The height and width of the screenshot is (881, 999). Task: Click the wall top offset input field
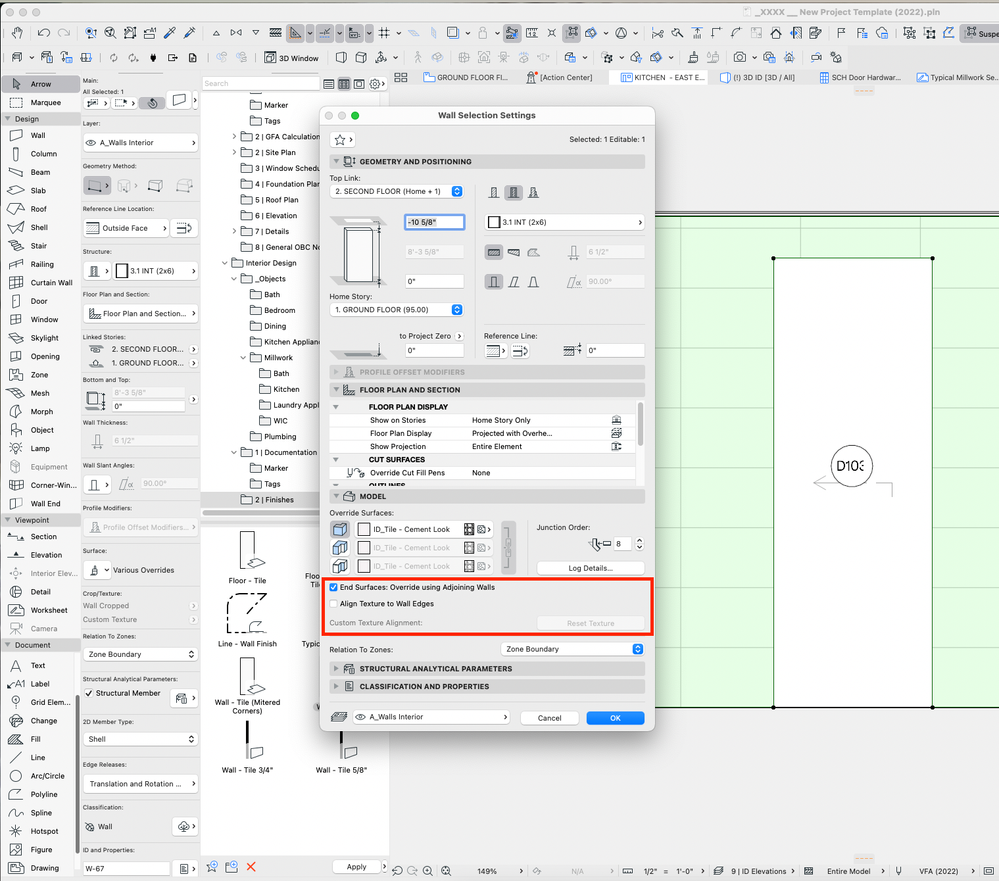434,222
